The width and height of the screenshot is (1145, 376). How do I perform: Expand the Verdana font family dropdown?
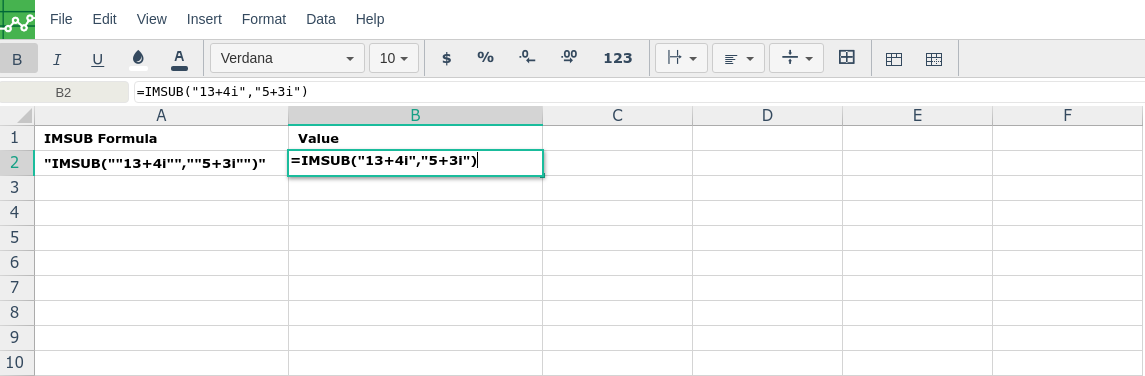pyautogui.click(x=287, y=58)
